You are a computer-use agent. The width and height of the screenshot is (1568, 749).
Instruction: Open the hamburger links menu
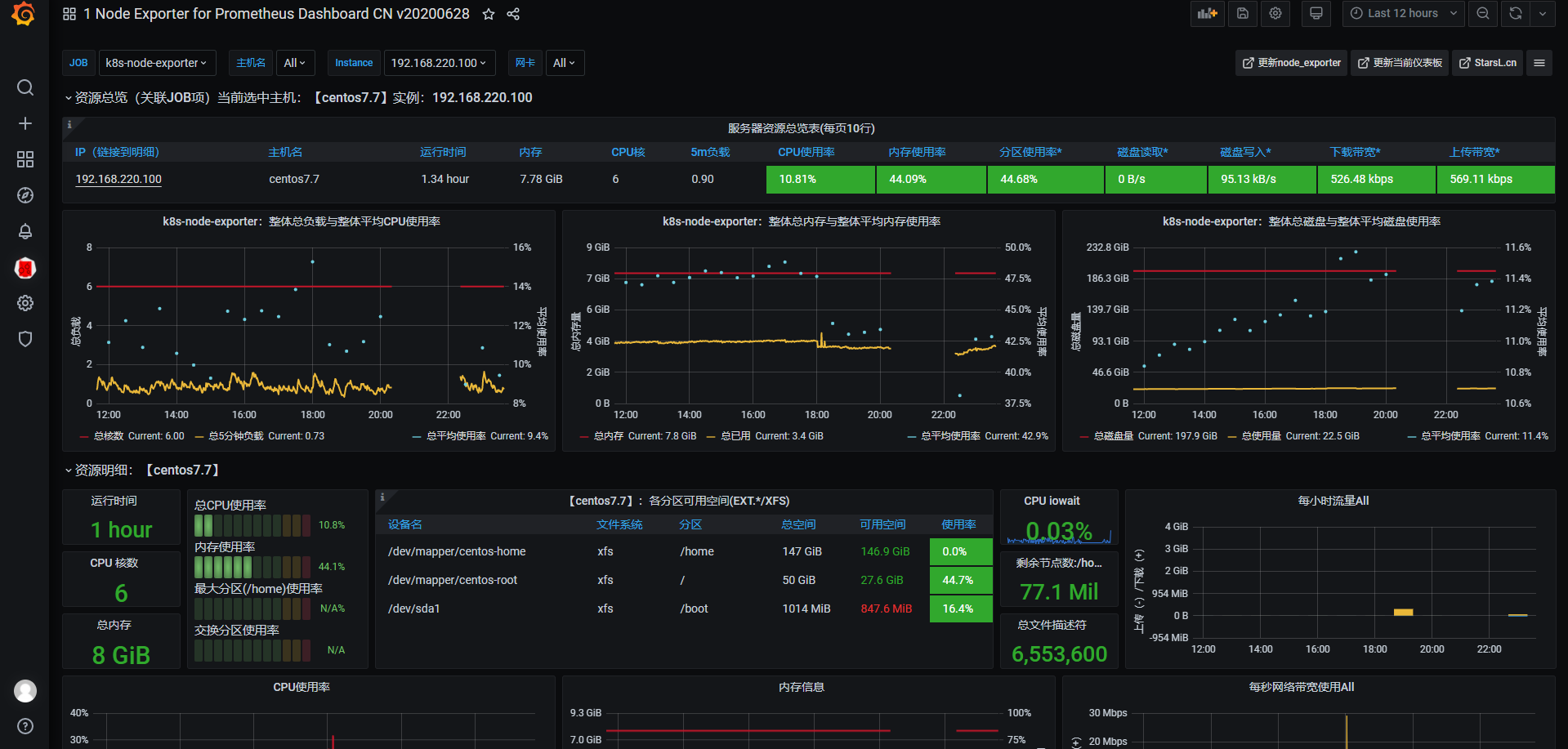1539,63
